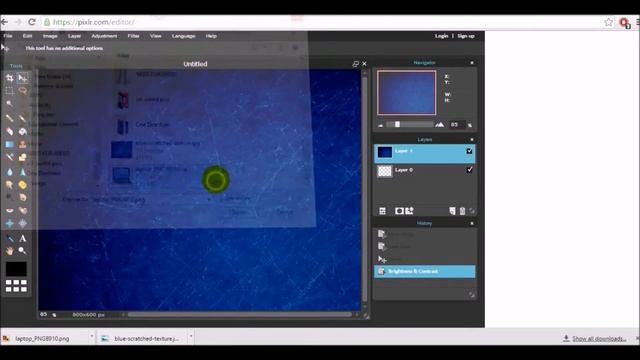Select the Clone stamp tool
Image resolution: width=640 pixels, height=360 pixels.
pyautogui.click(x=23, y=144)
